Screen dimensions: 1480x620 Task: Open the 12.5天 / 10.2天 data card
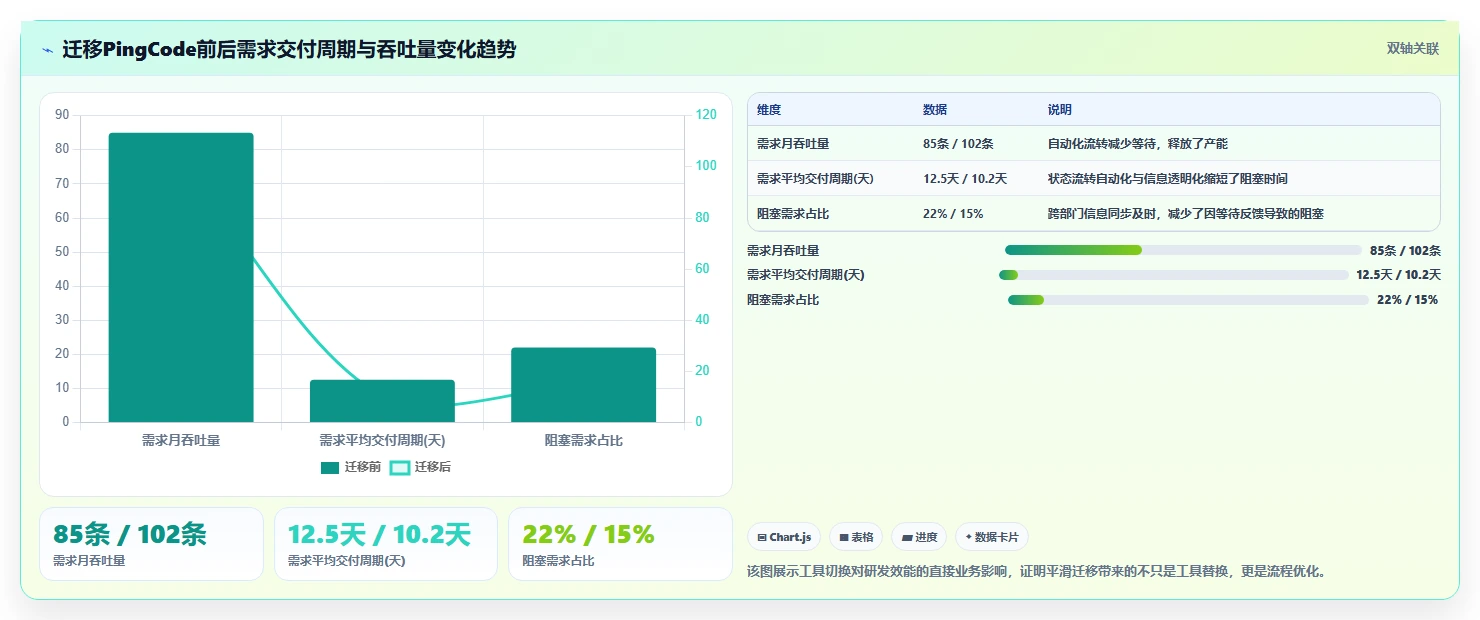(x=386, y=544)
